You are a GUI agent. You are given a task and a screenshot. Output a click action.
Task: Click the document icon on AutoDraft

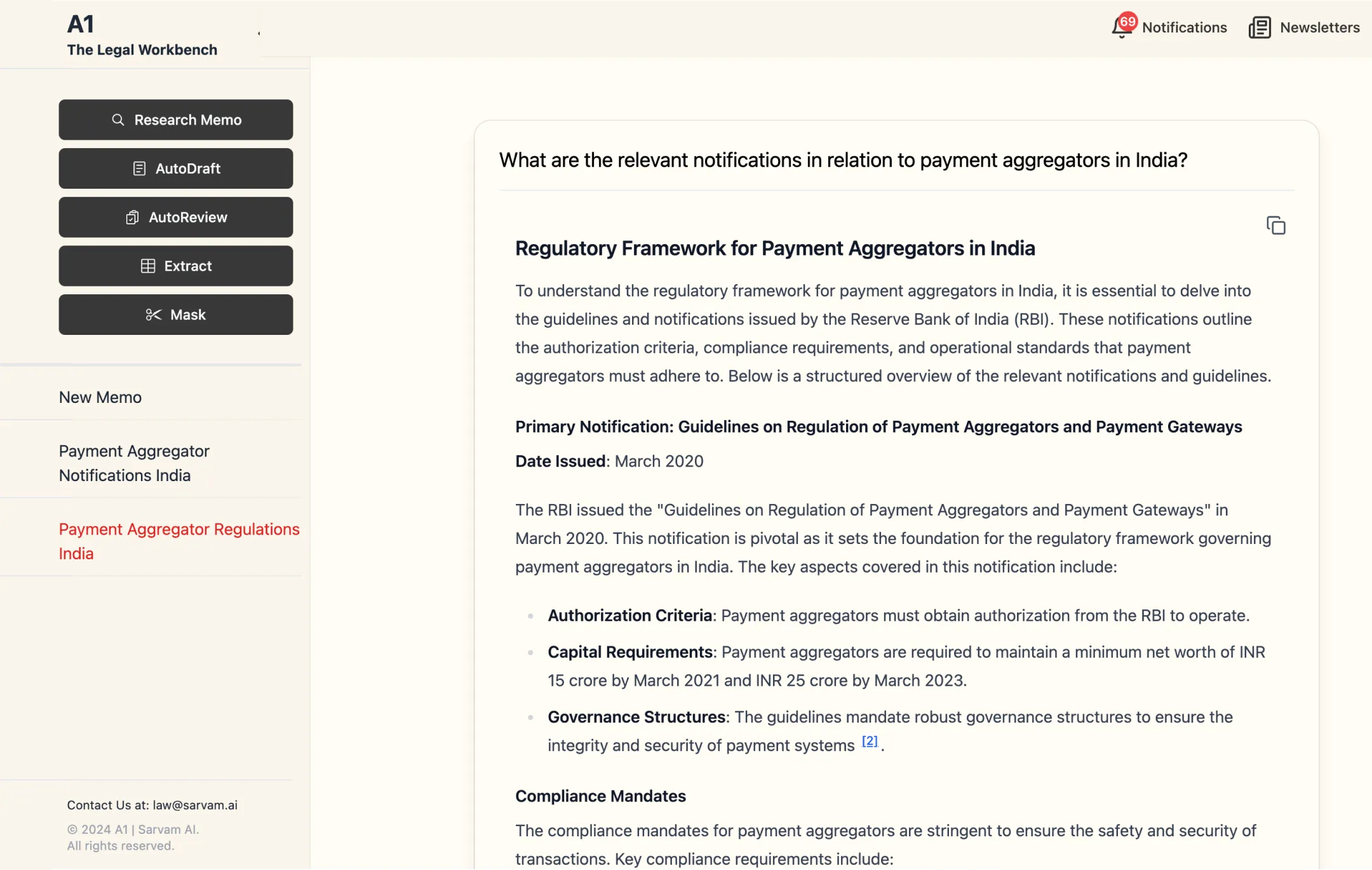pos(139,168)
